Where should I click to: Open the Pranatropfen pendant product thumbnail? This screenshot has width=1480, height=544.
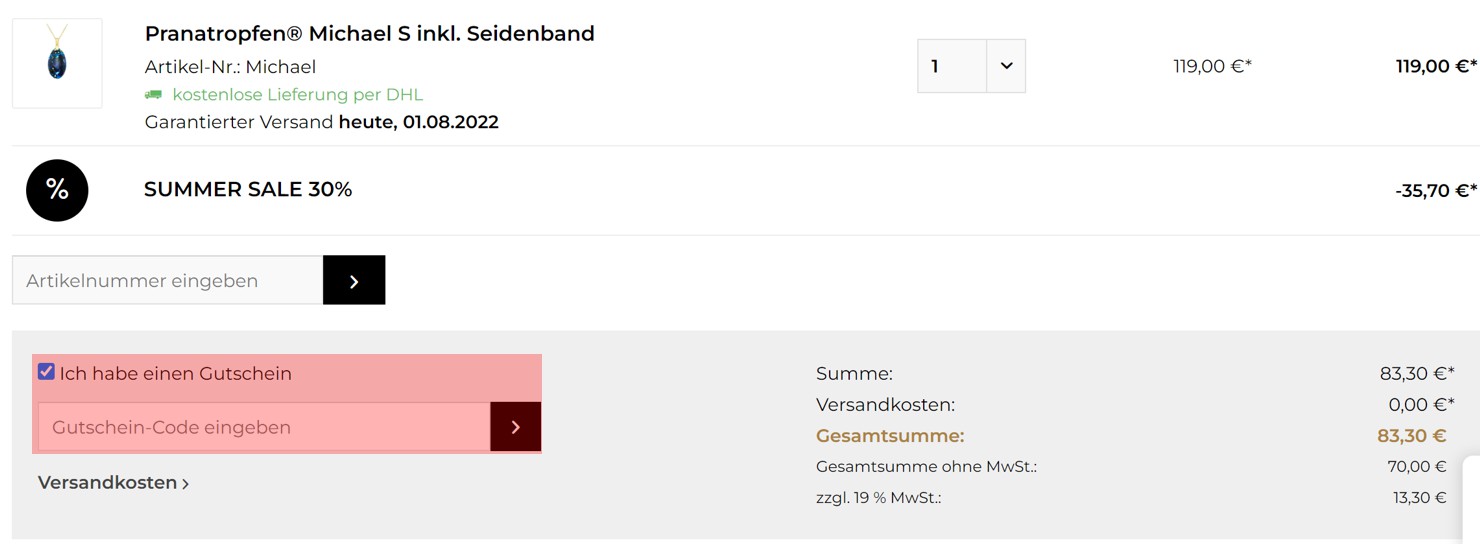pos(57,63)
